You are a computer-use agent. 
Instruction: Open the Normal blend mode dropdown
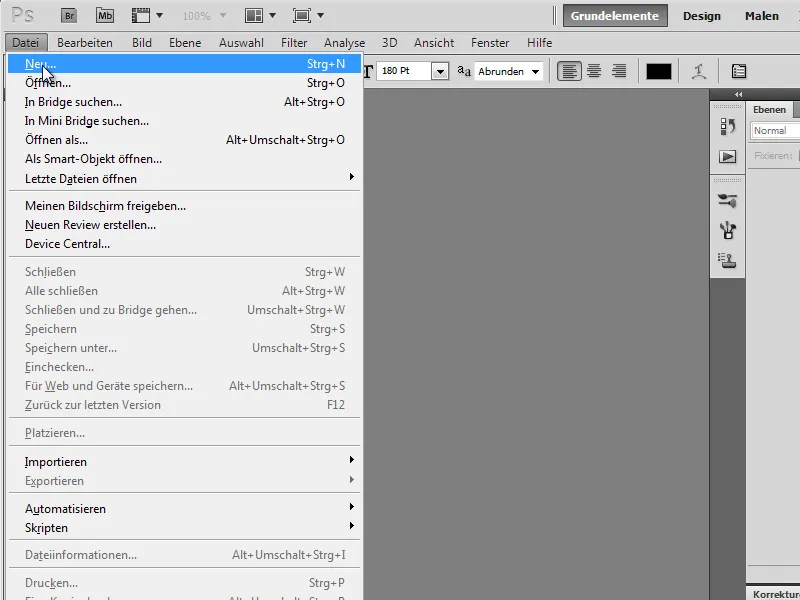pyautogui.click(x=776, y=131)
